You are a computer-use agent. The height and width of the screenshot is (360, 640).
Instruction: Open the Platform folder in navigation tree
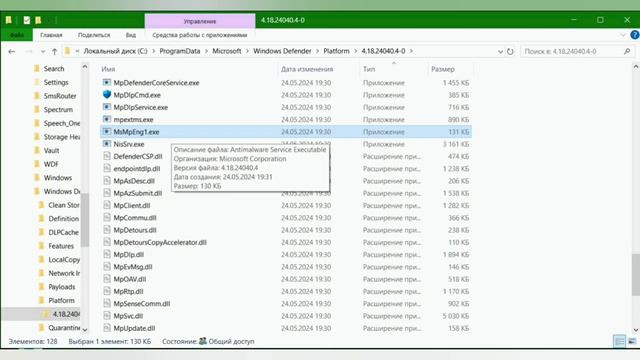coord(61,300)
